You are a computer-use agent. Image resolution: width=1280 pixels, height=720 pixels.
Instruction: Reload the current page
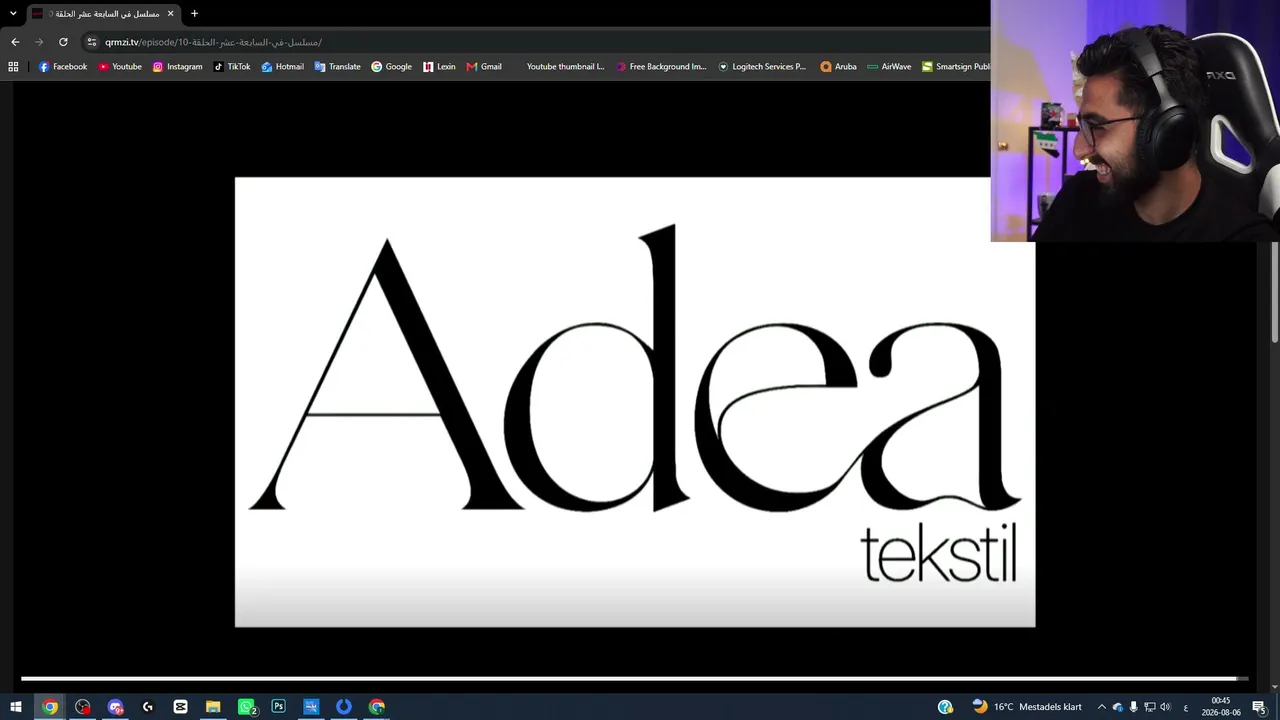[63, 42]
